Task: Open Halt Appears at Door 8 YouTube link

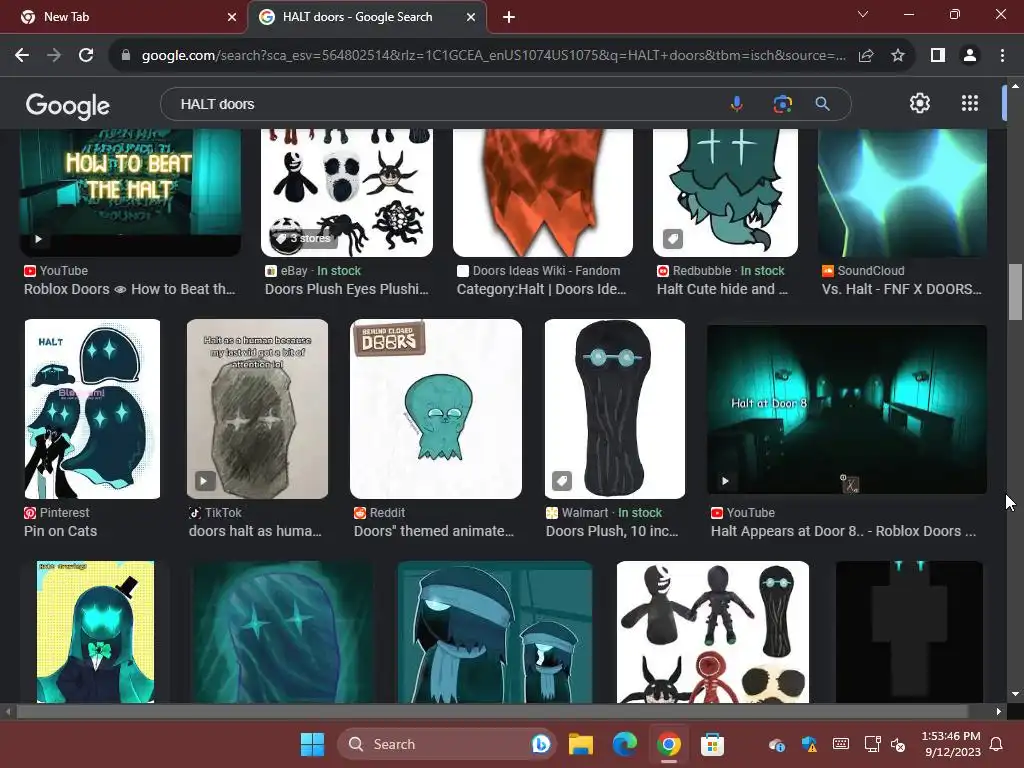Action: [843, 531]
